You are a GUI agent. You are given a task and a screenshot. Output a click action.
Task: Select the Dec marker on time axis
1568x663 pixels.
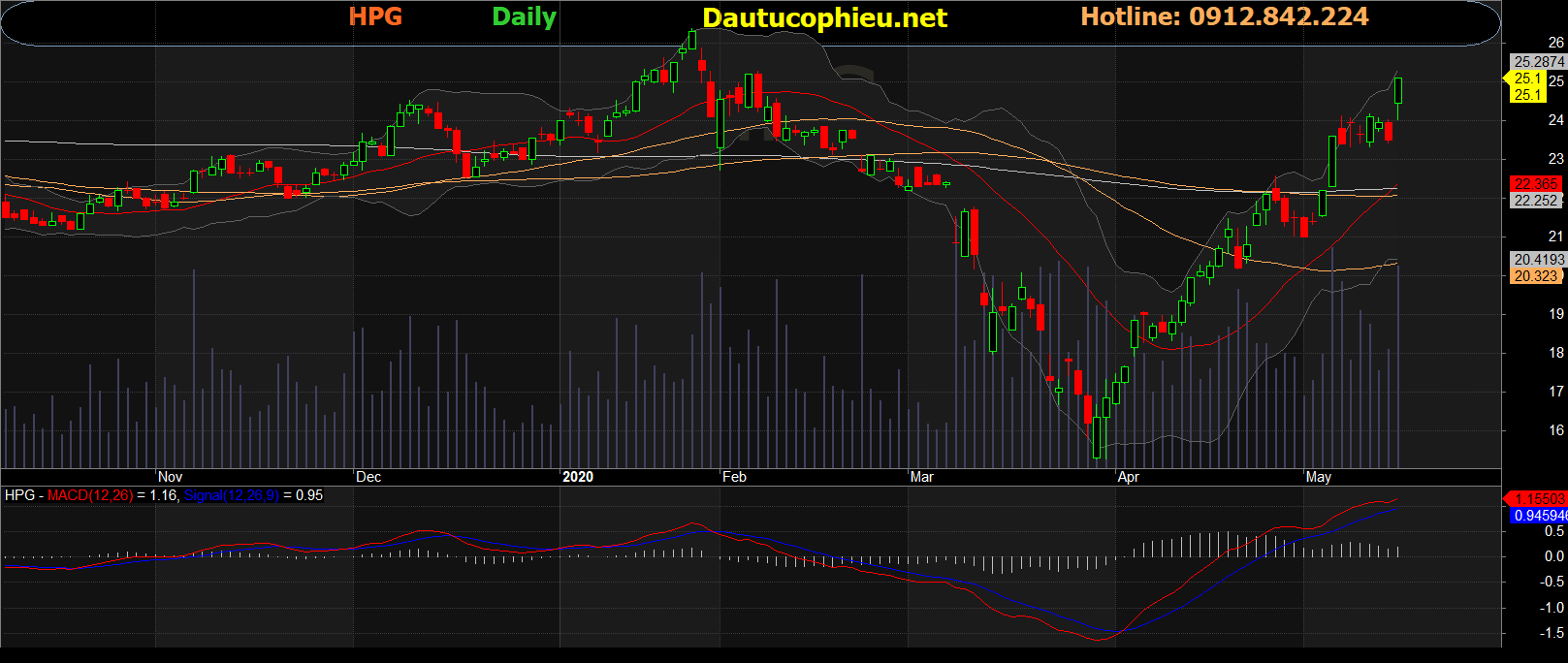coord(368,477)
